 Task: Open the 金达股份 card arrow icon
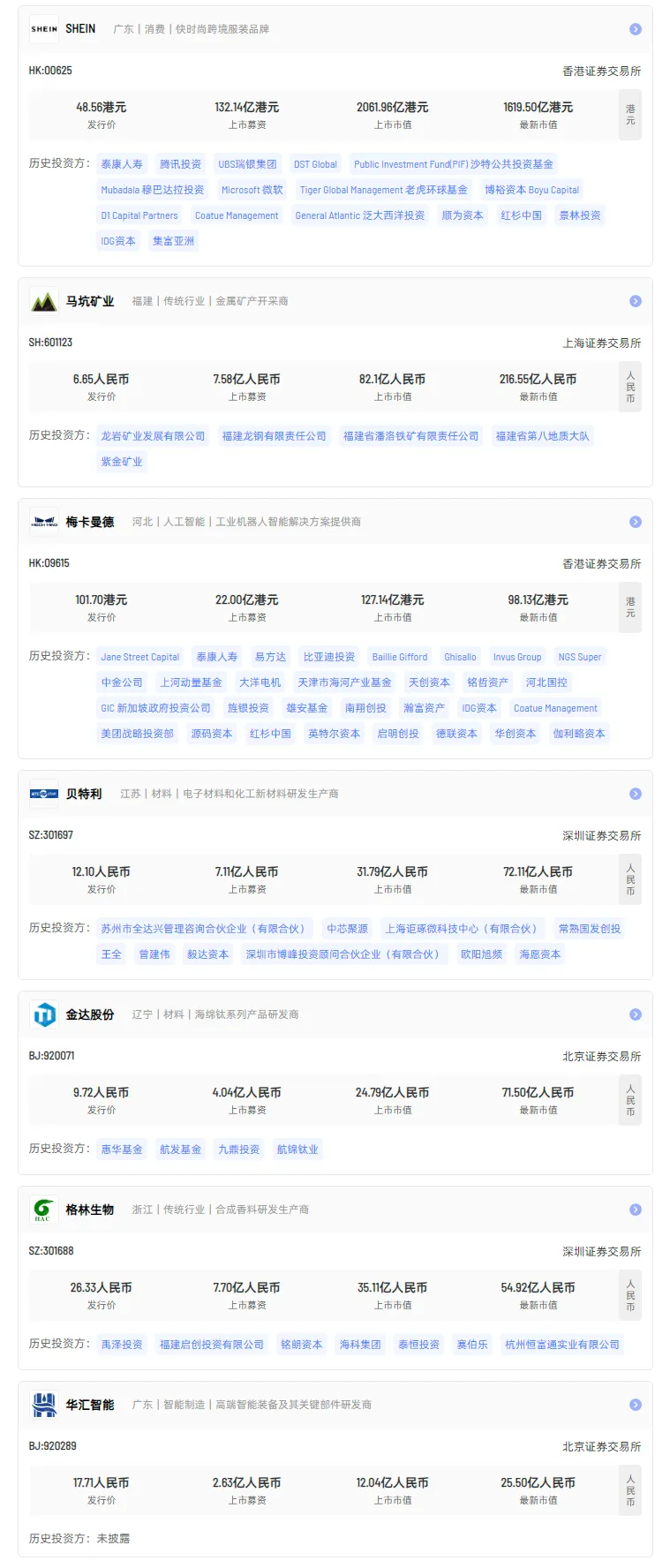635,1014
